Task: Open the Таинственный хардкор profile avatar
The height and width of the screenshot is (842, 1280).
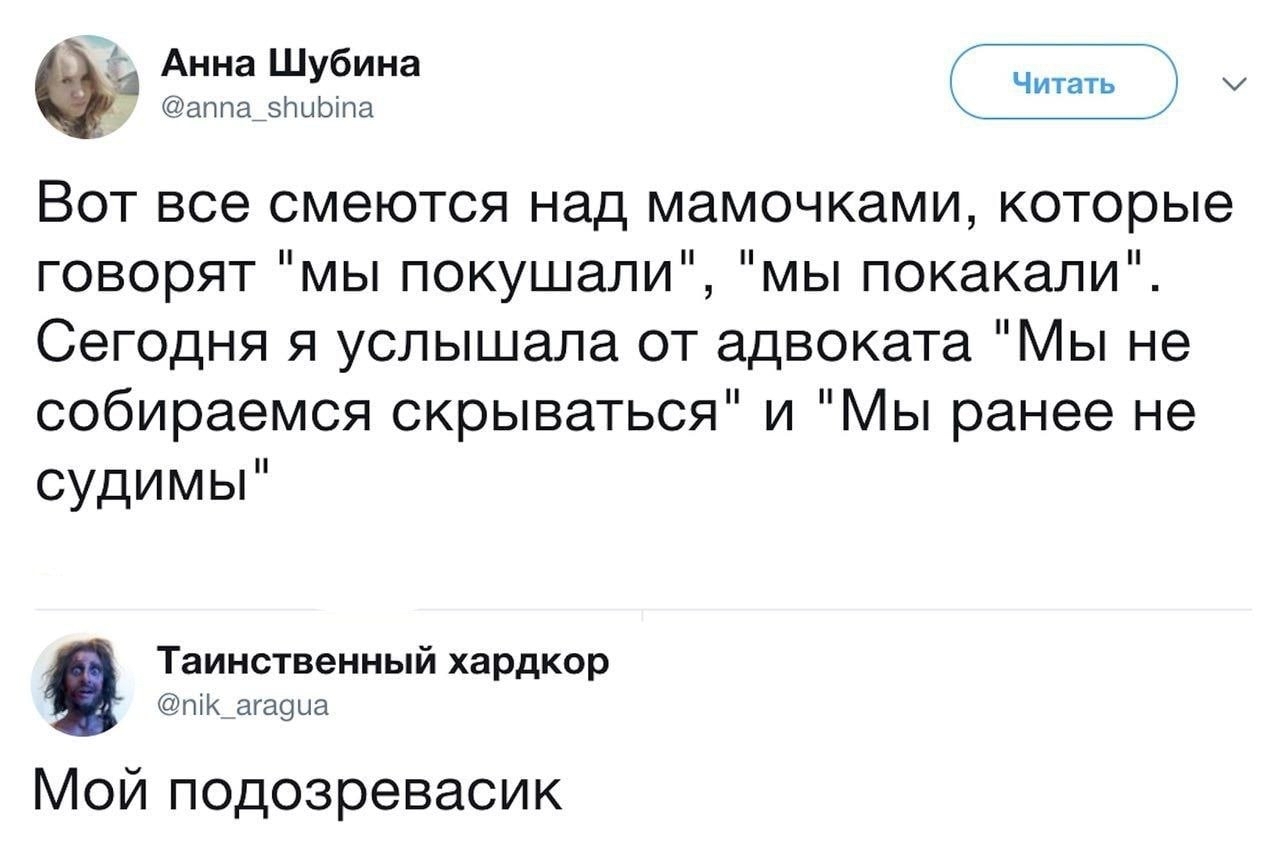Action: [82, 685]
